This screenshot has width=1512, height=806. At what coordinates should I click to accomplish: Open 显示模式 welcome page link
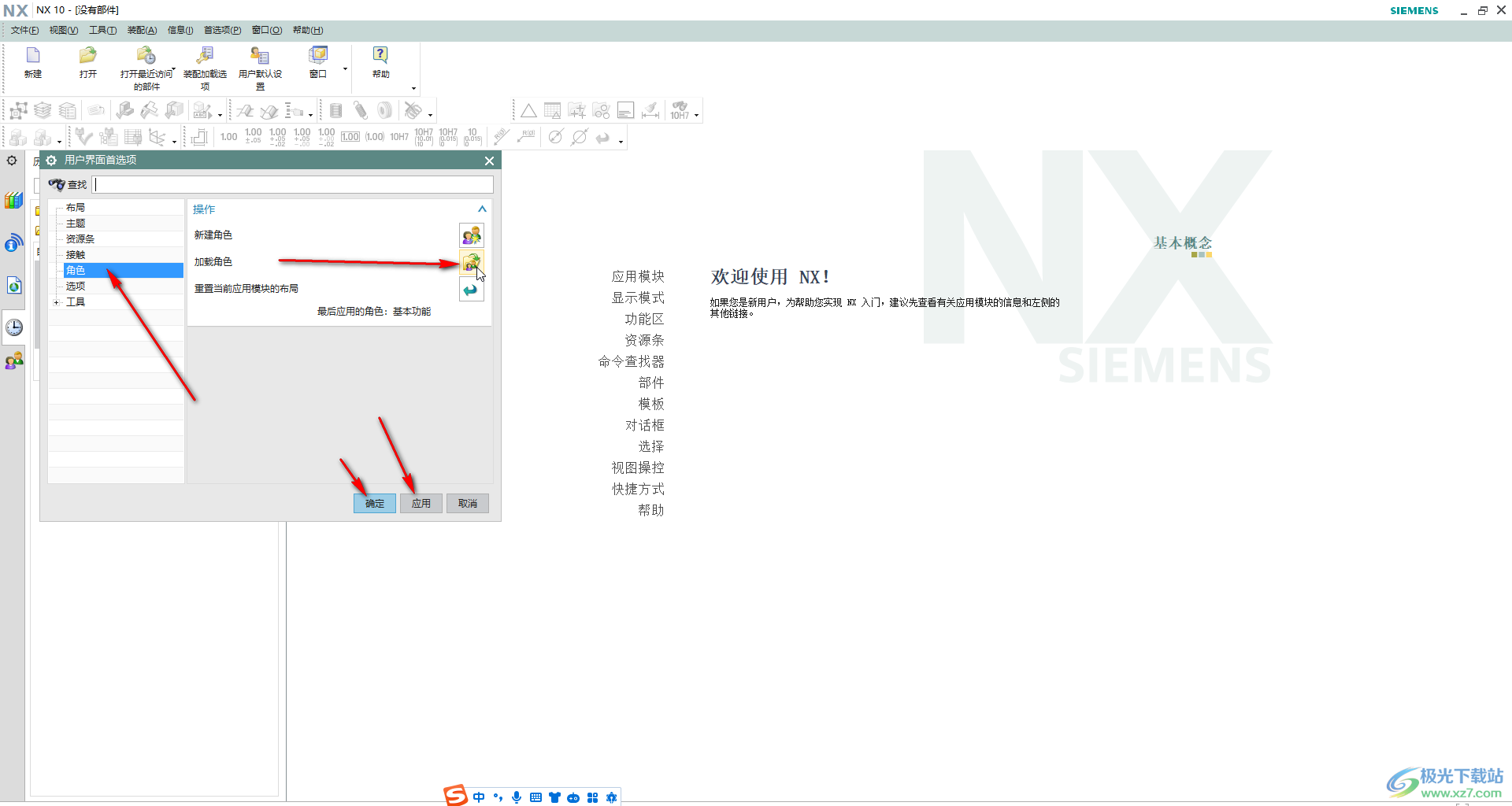point(638,298)
